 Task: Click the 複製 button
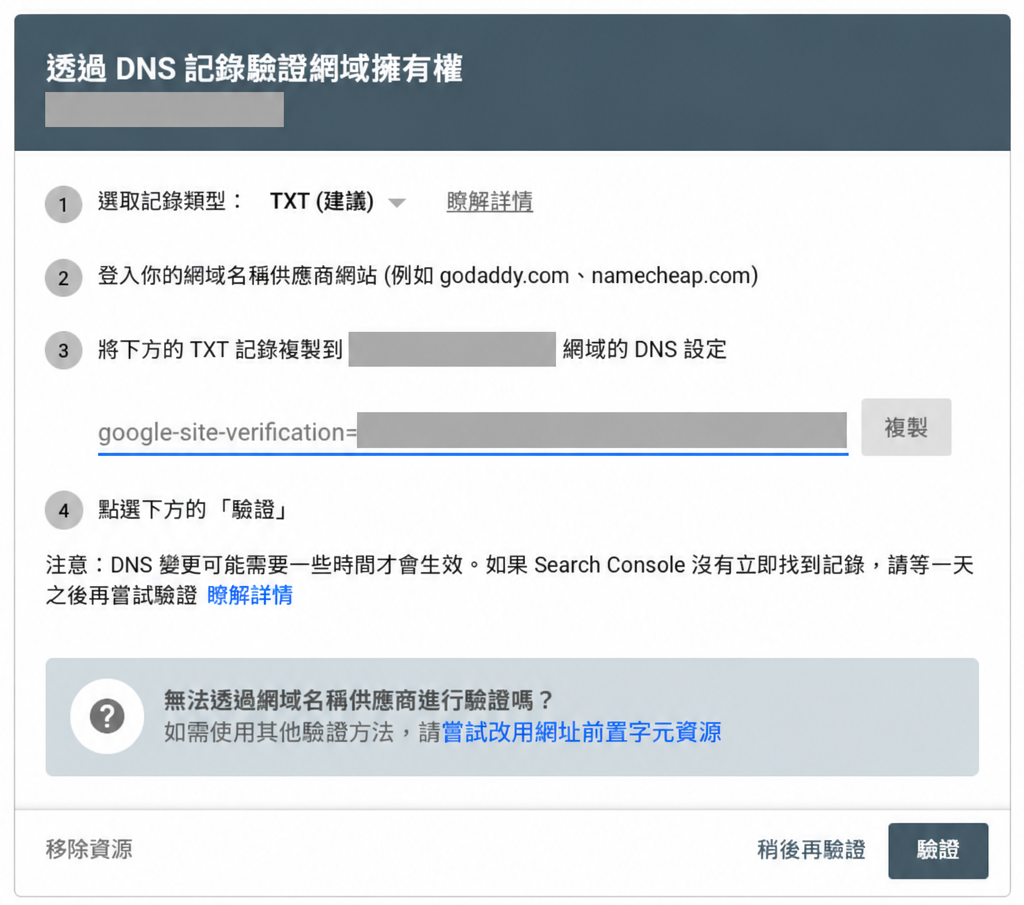(x=906, y=427)
